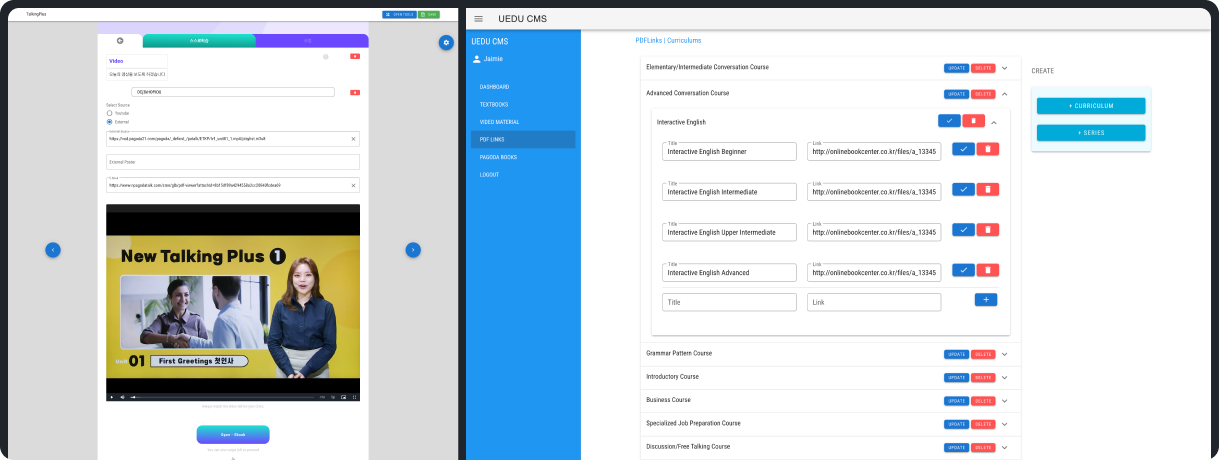Delete the Interactive English Beginner row
This screenshot has height=460, width=1219.
987,149
